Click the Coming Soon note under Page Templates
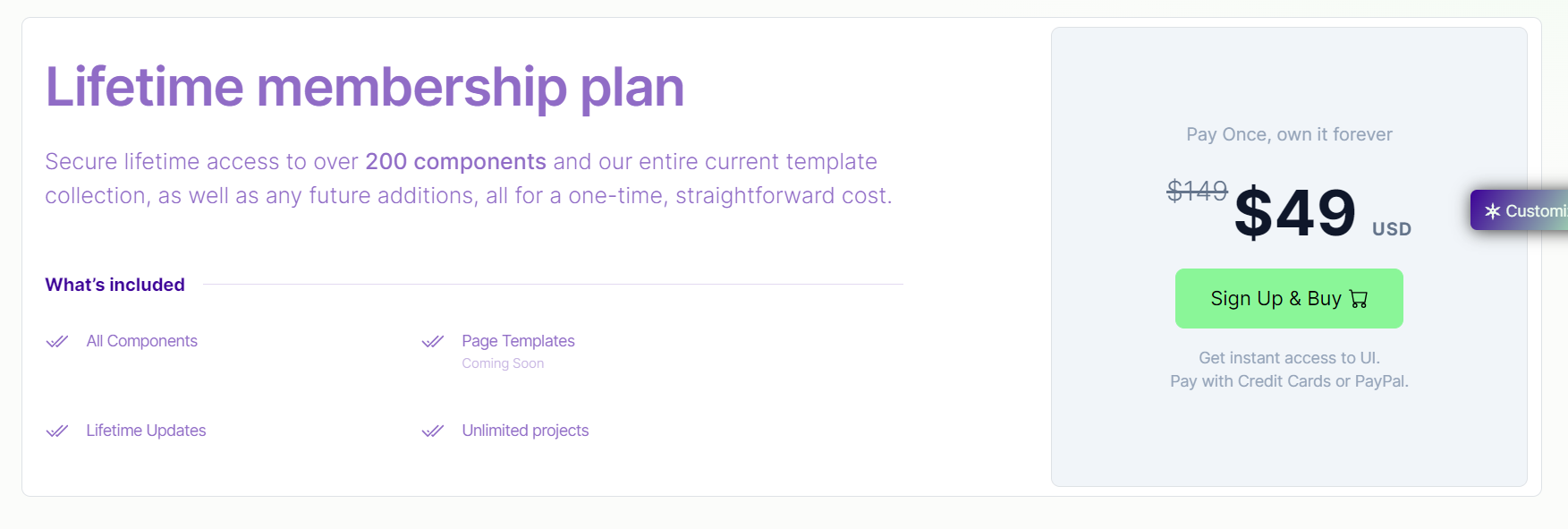1568x529 pixels. 503,363
